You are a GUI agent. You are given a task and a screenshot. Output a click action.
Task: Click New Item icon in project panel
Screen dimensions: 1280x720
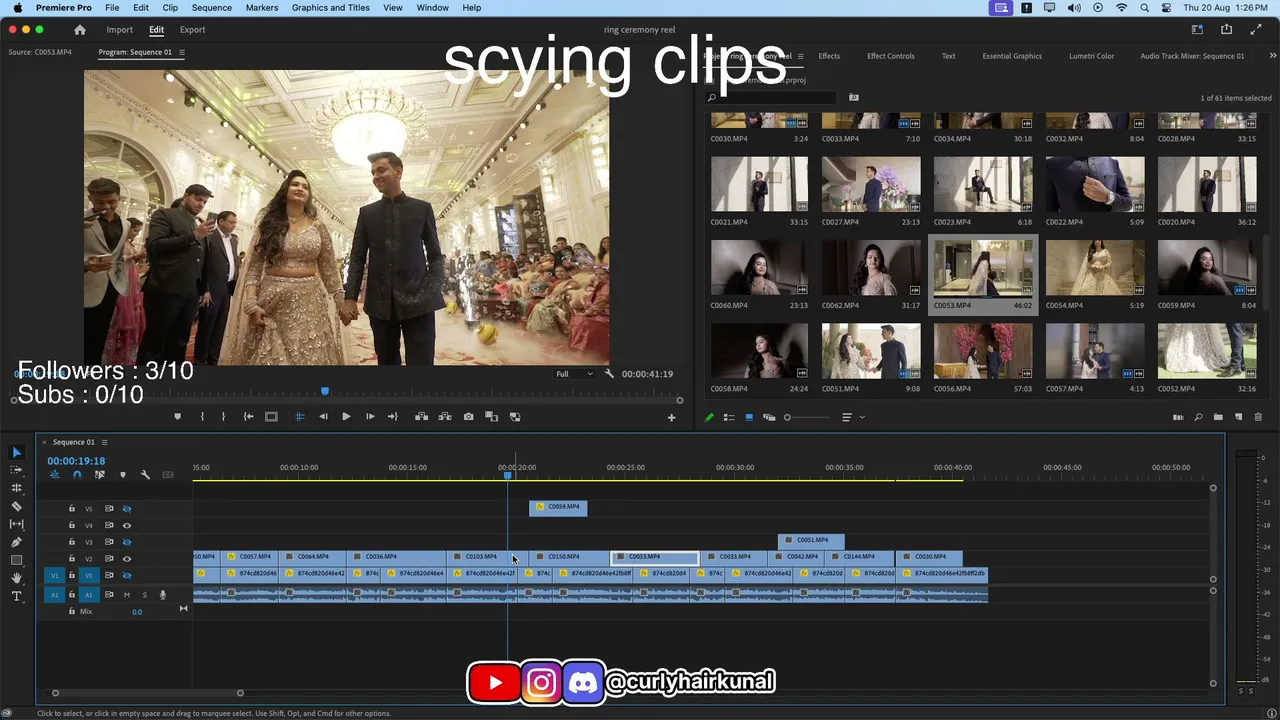tap(1238, 417)
